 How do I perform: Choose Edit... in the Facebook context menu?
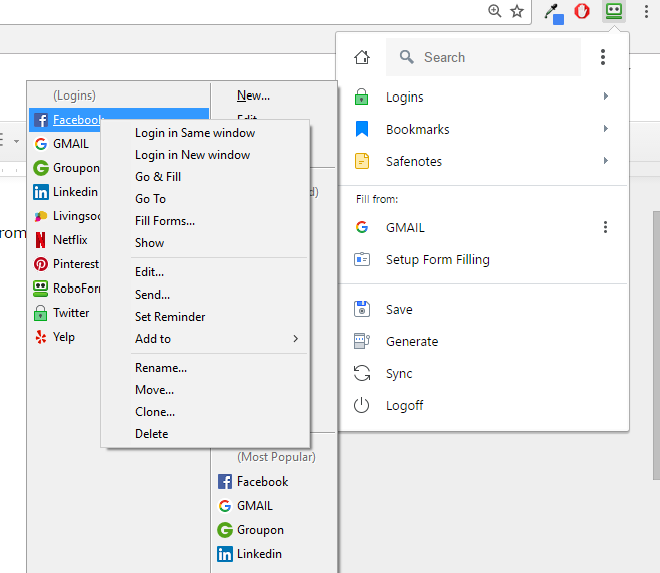[149, 272]
